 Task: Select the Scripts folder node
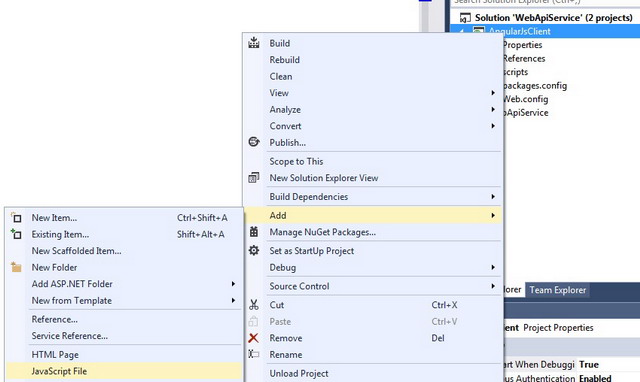click(516, 72)
